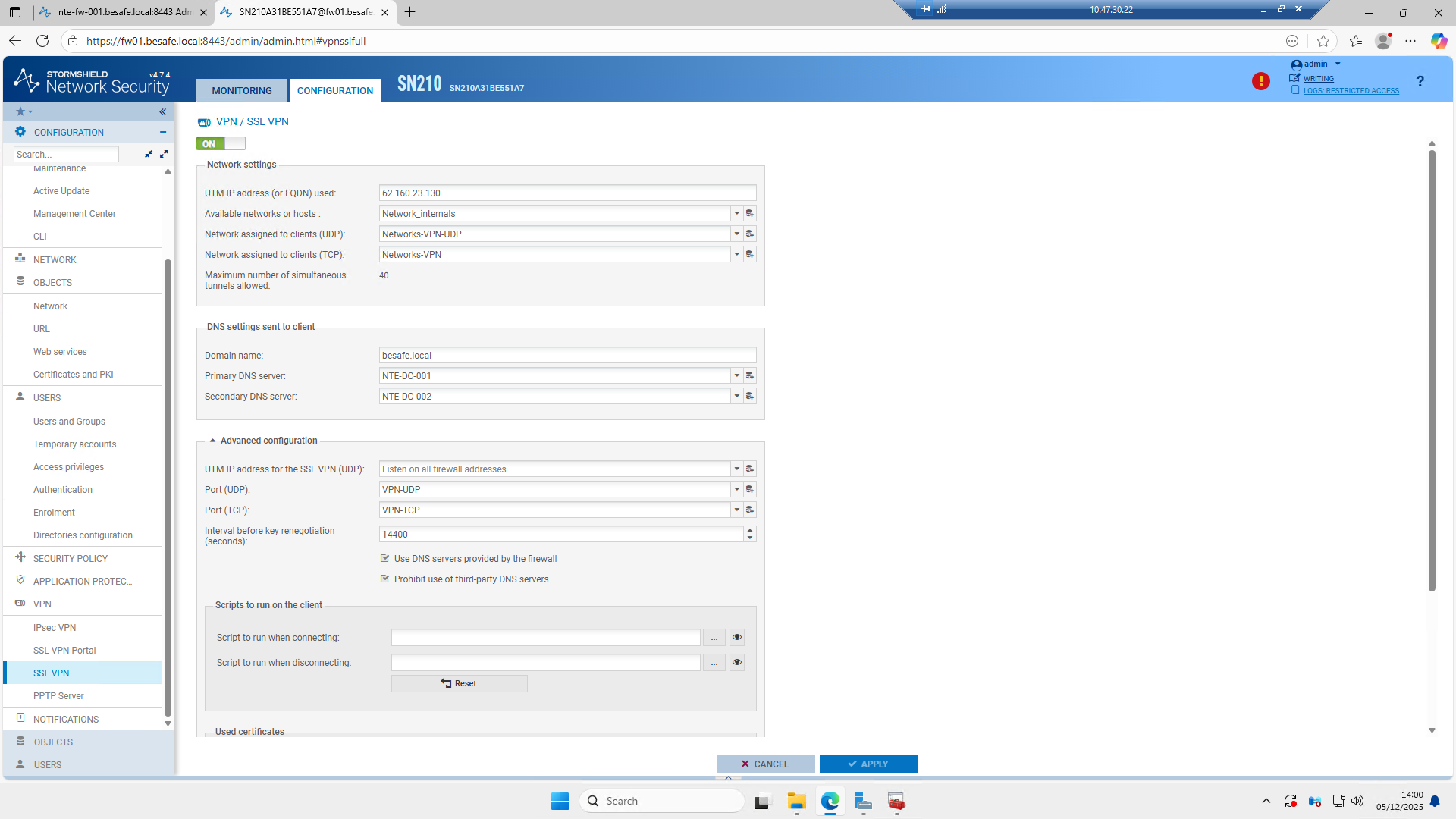Open Task View on taskbar

pos(762,801)
